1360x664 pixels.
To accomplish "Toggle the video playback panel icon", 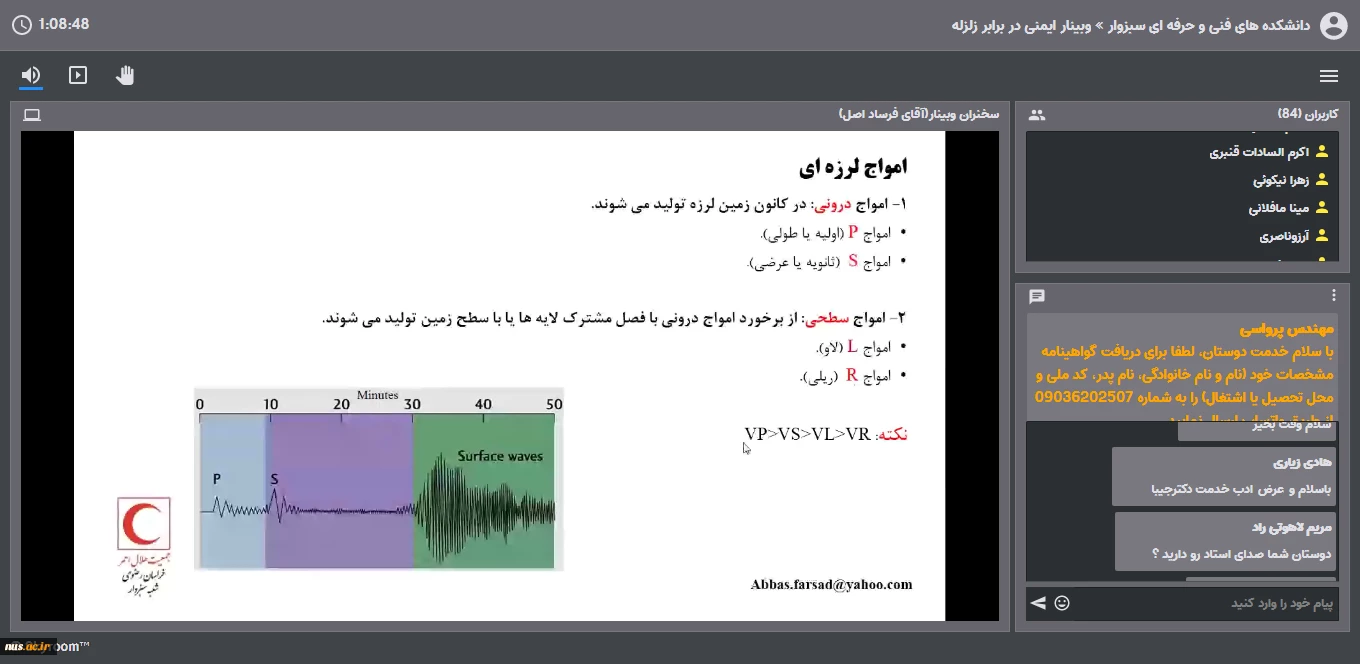I will pyautogui.click(x=78, y=76).
